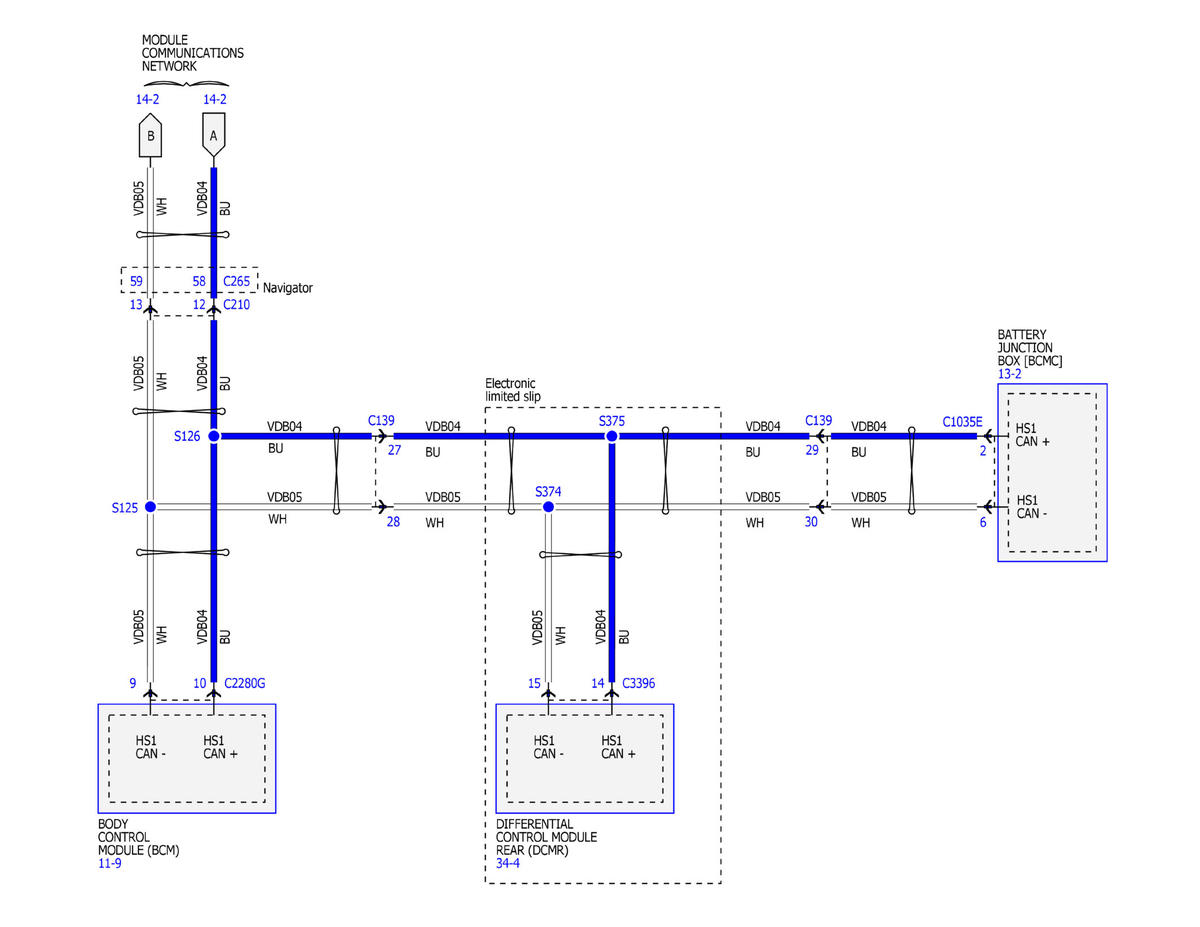The height and width of the screenshot is (927, 1200).
Task: Click the C2280G connector label
Action: (244, 684)
